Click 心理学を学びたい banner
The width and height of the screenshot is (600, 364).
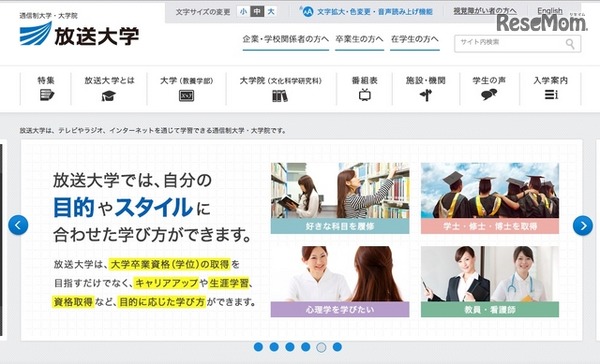pyautogui.click(x=340, y=309)
